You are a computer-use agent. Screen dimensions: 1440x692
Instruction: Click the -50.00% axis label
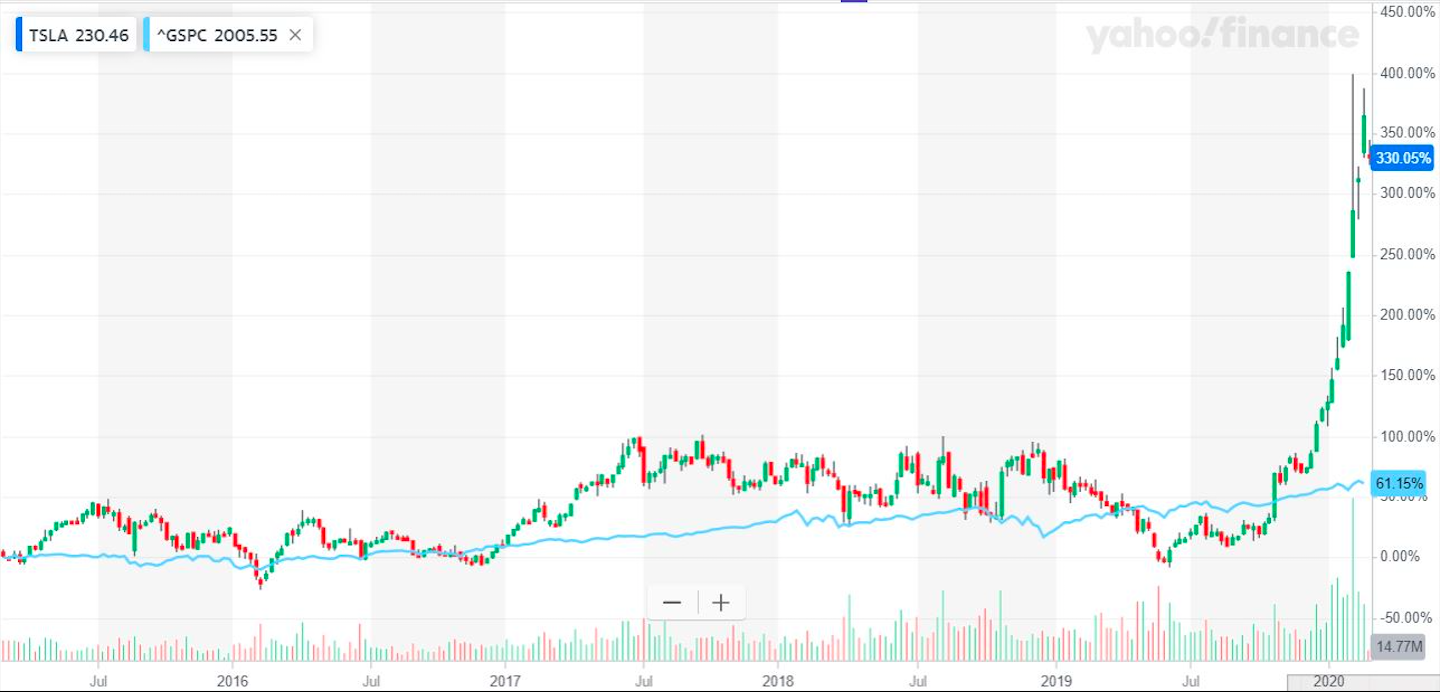click(1406, 617)
